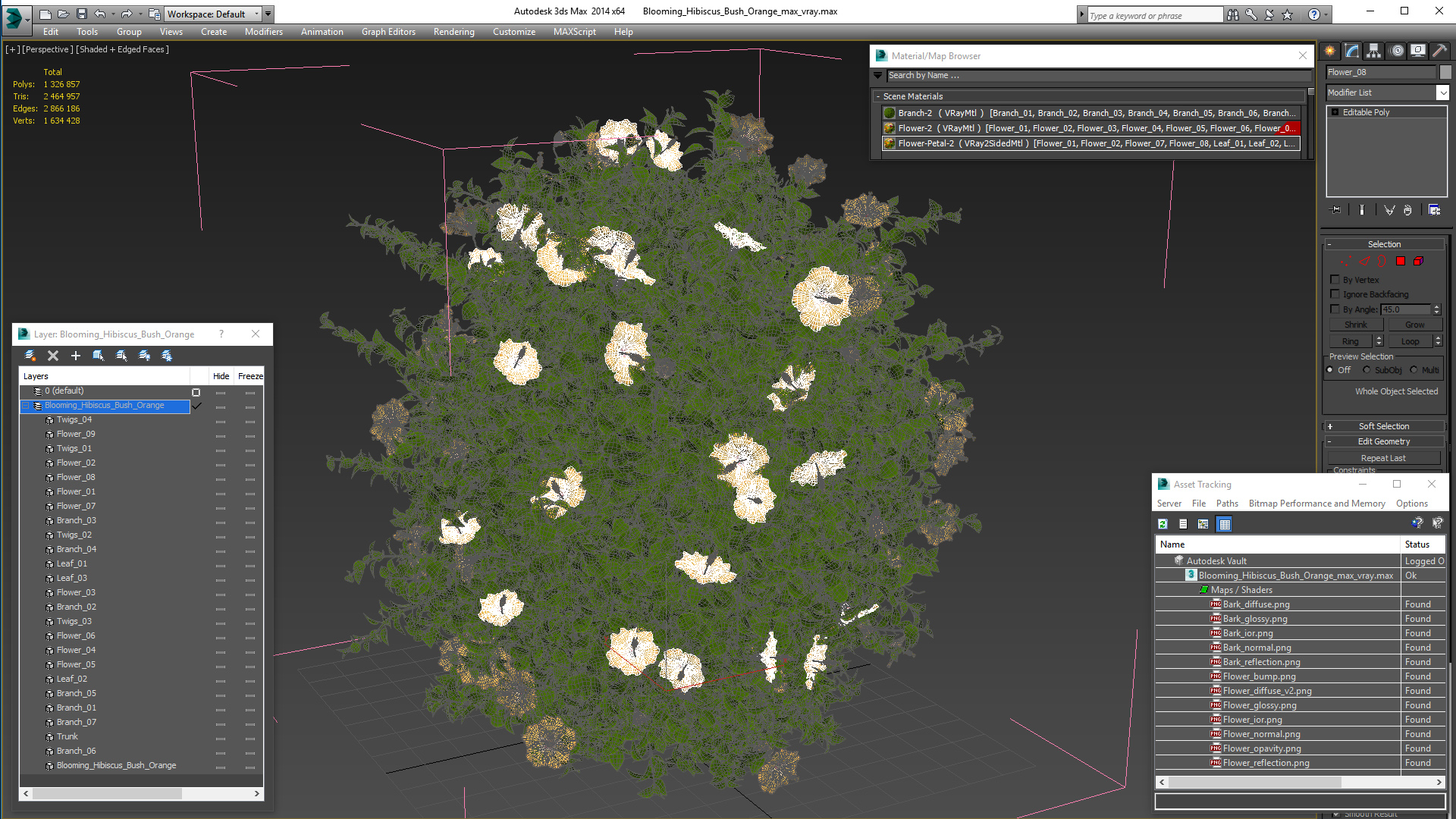Open the Modifiers menu
1456x819 pixels.
coord(263,32)
